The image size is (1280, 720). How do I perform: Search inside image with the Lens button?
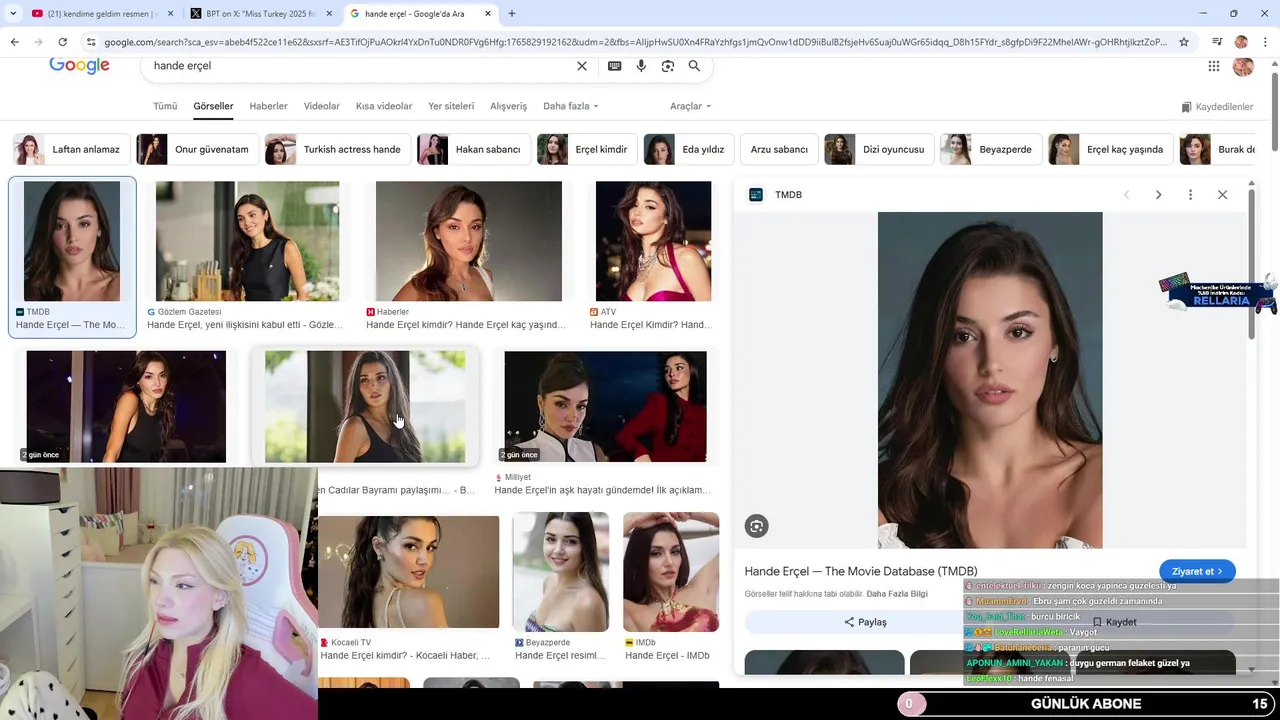tap(757, 526)
